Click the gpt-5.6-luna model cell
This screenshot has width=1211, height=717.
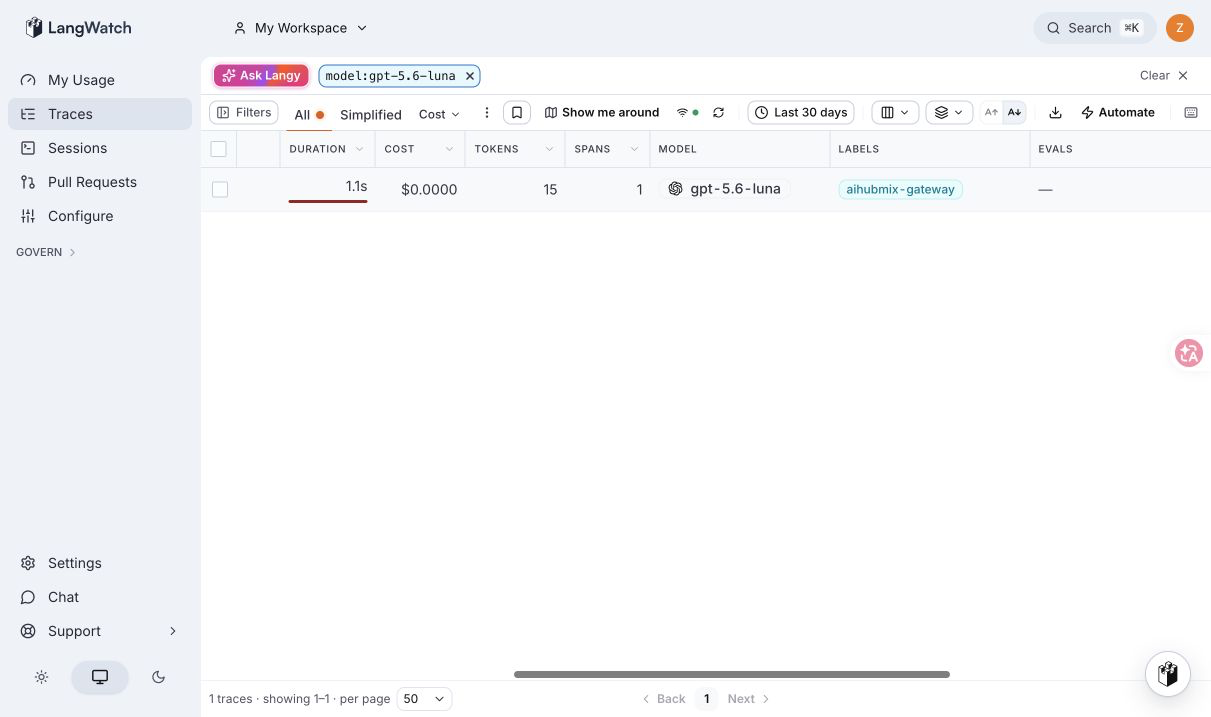pos(725,189)
